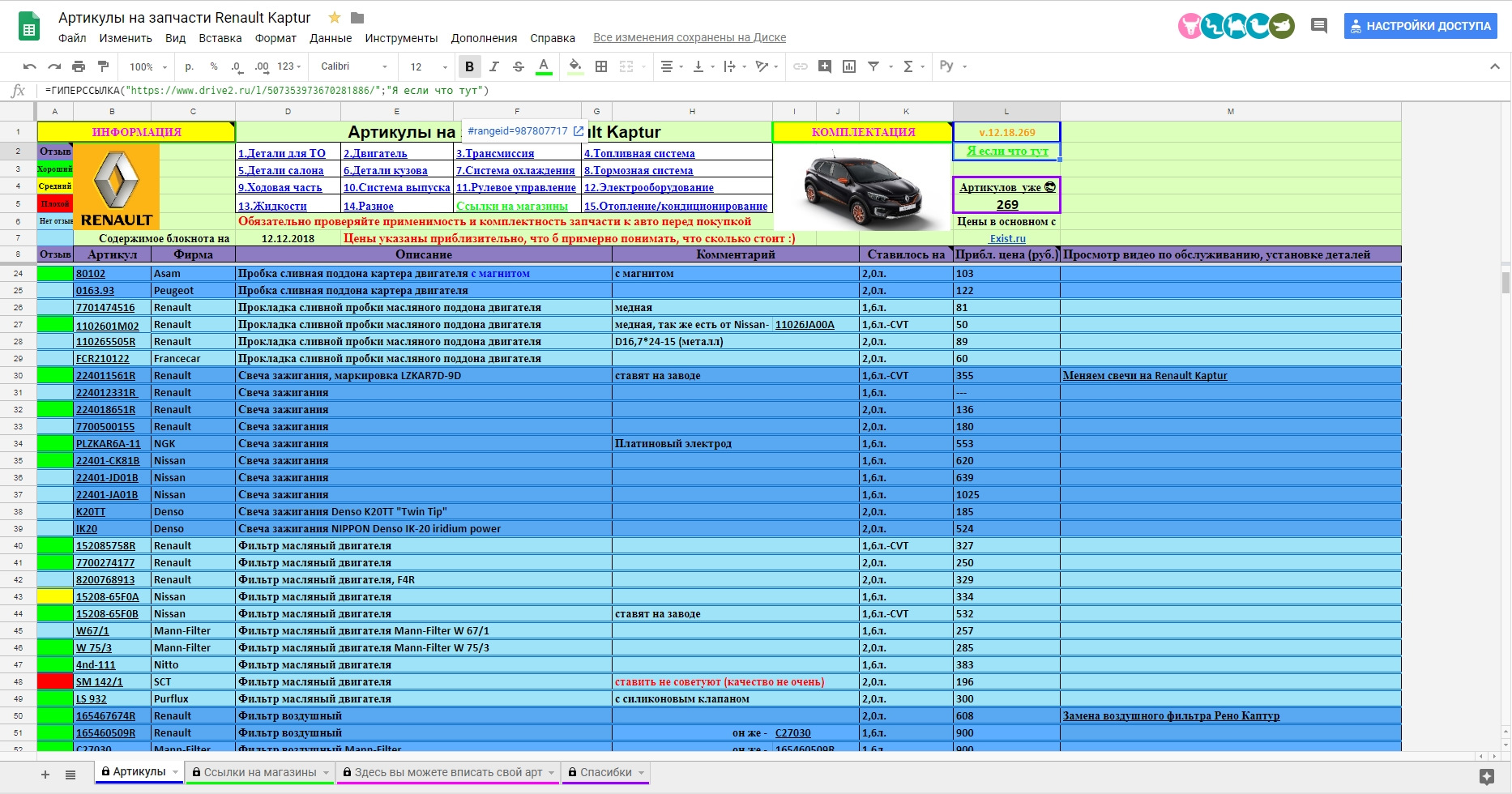This screenshot has width=1512, height=794.
Task: Decrease decimal places
Action: (237, 66)
